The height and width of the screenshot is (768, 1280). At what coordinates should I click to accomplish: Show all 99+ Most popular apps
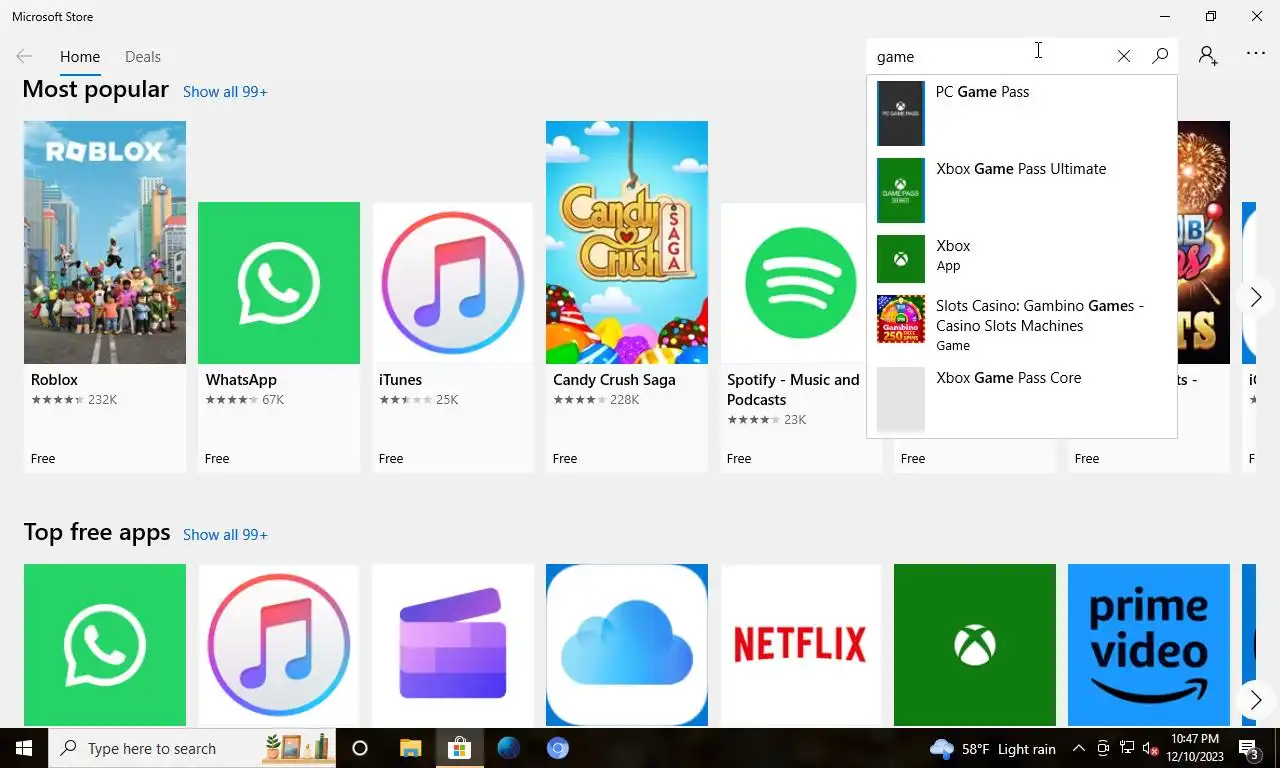[x=225, y=92]
